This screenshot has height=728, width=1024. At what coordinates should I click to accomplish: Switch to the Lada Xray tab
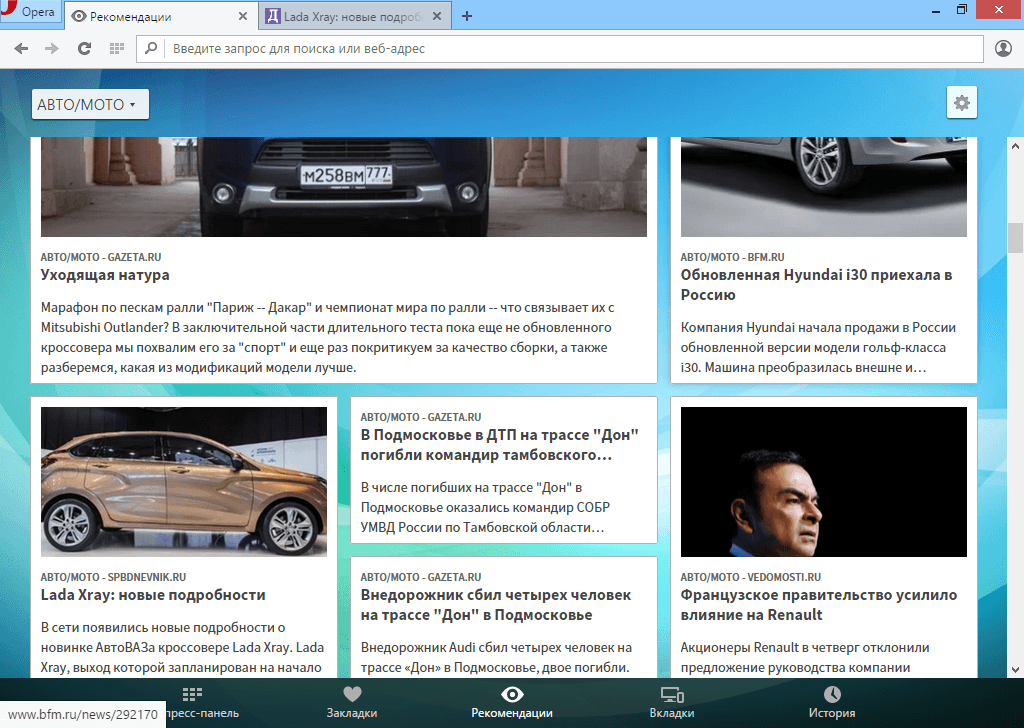(x=355, y=16)
